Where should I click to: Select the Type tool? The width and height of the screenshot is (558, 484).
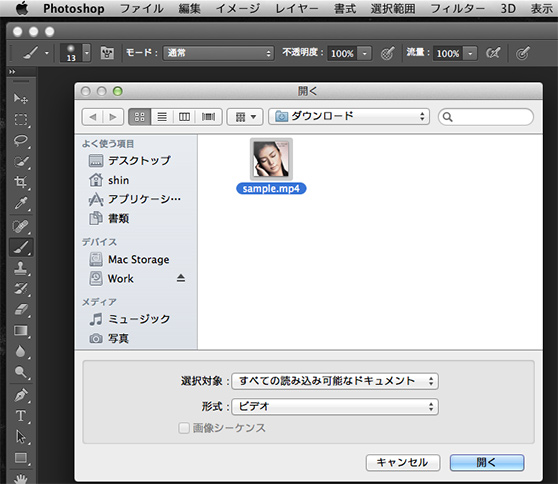[x=21, y=416]
